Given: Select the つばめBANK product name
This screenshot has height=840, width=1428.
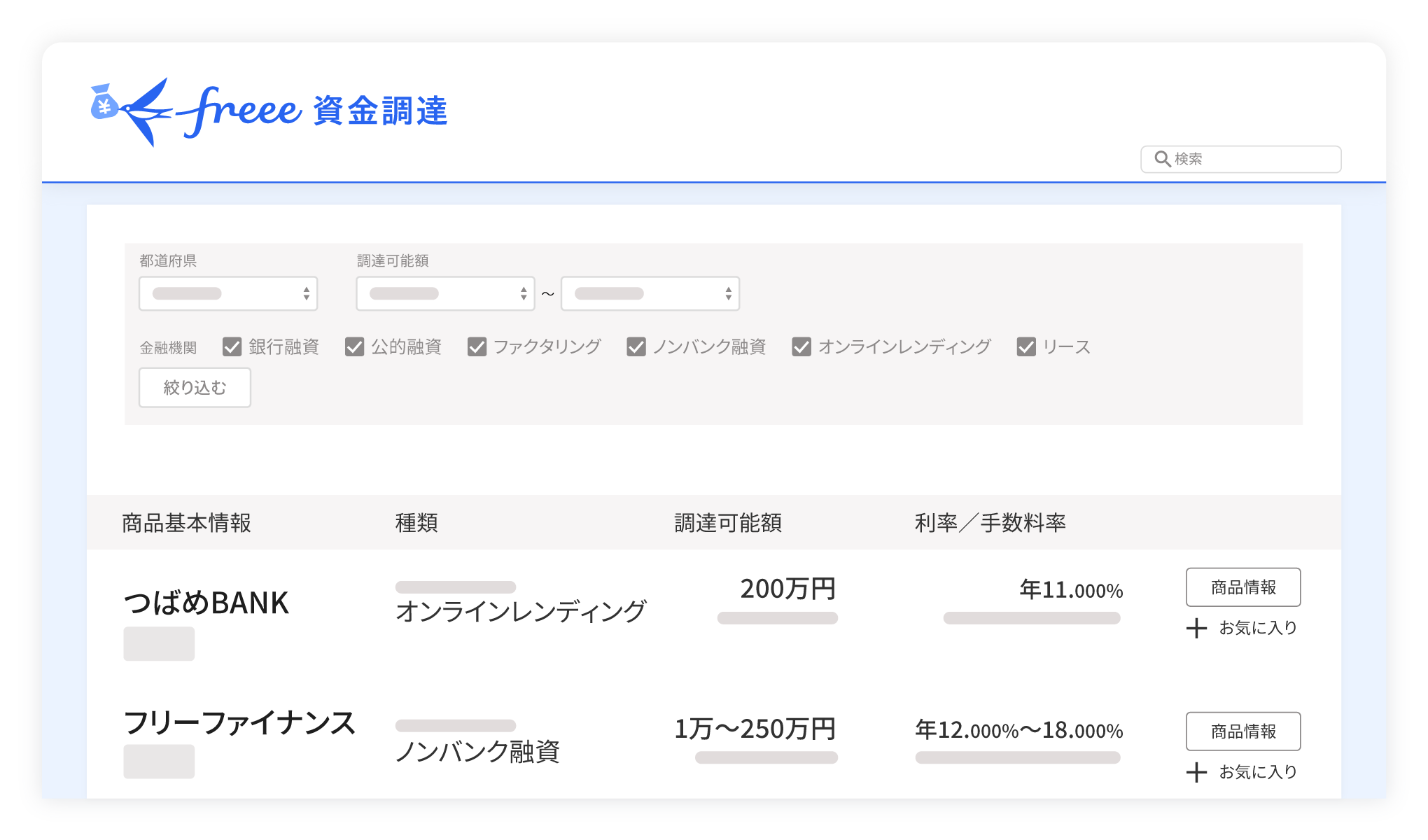Looking at the screenshot, I should [x=206, y=603].
